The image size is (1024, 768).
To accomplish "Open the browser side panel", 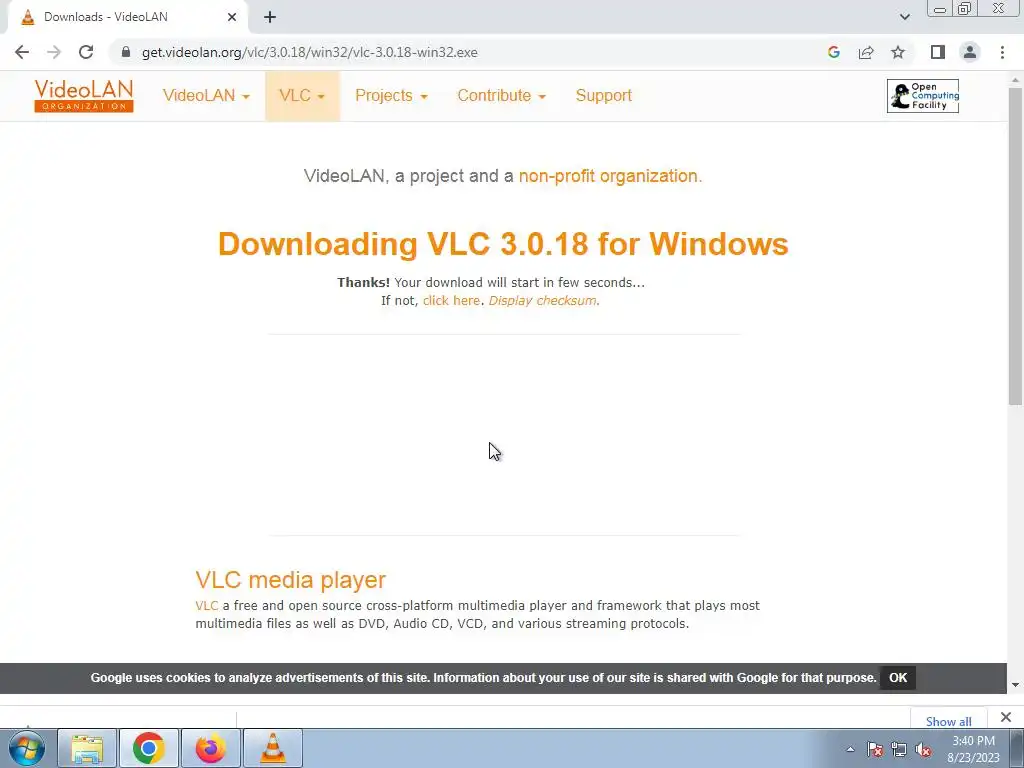I will (938, 52).
